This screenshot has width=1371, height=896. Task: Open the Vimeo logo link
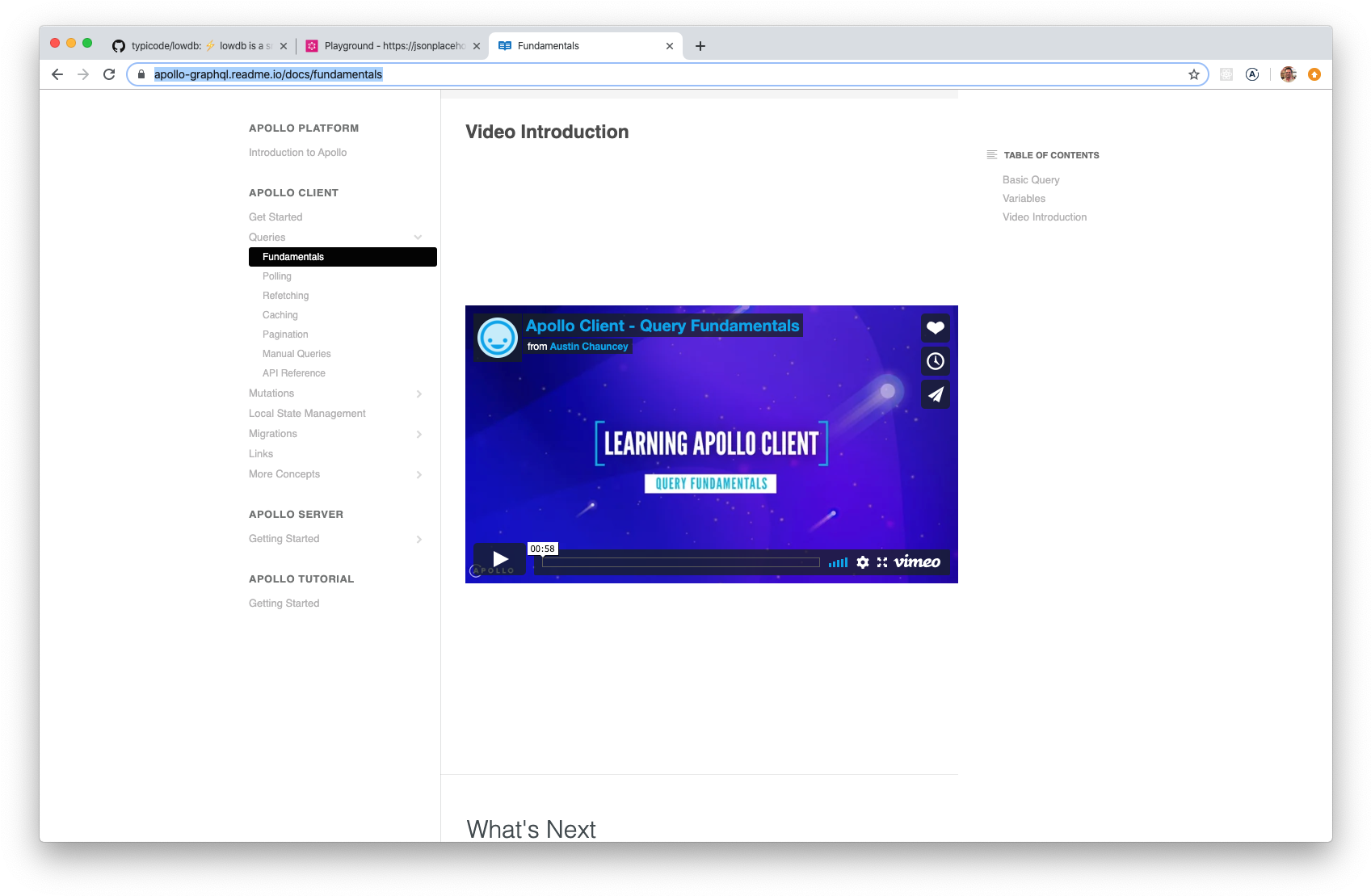click(x=917, y=562)
